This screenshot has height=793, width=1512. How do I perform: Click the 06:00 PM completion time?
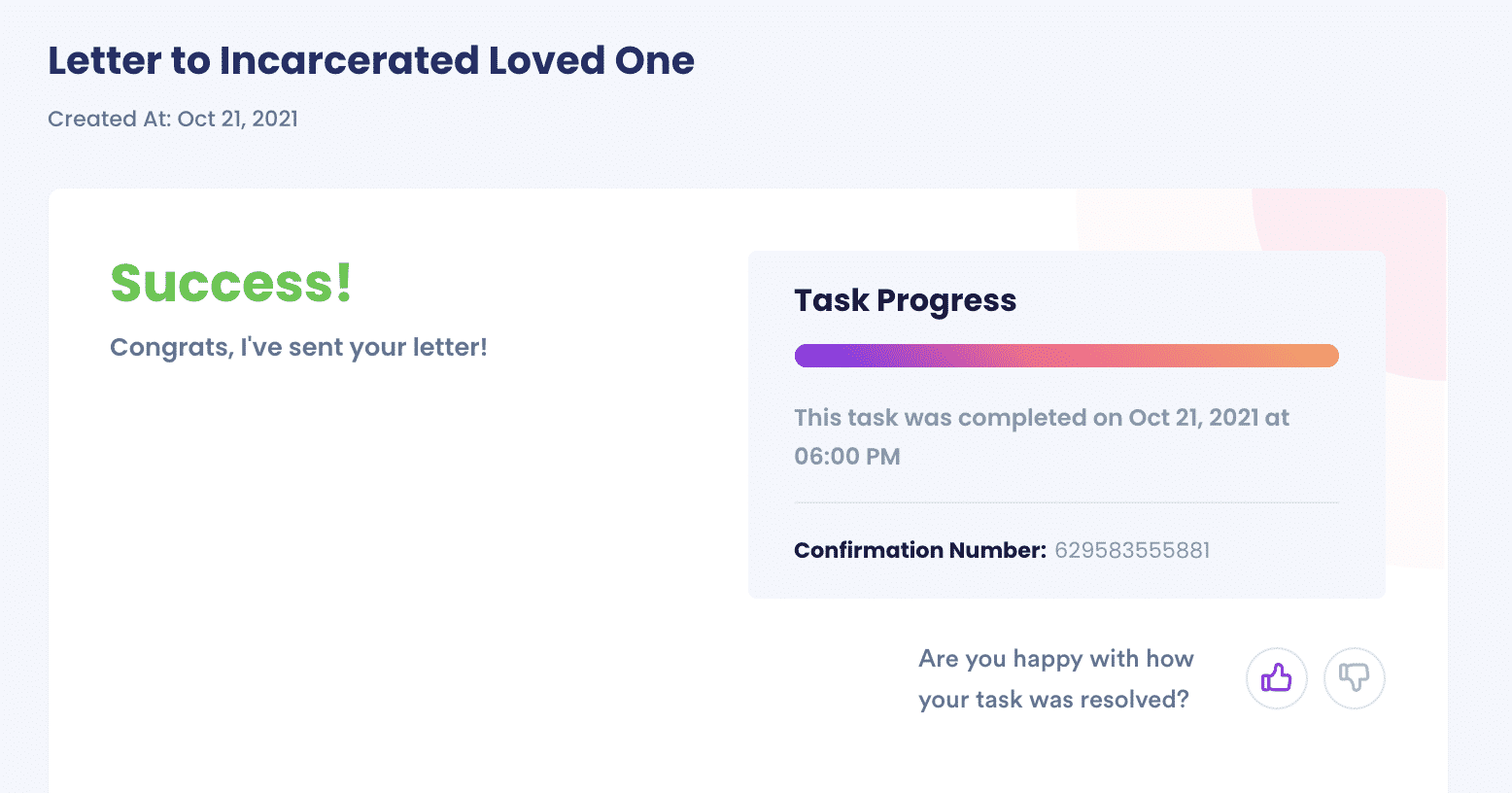(x=847, y=456)
